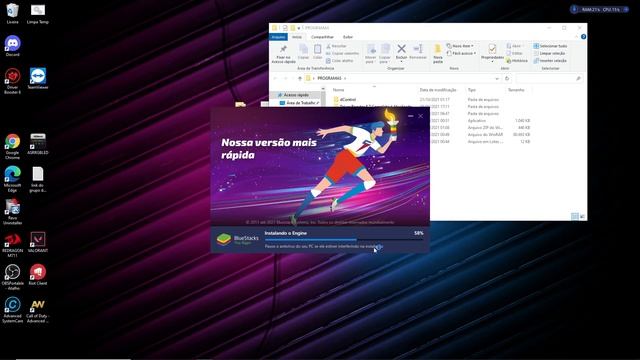Click the RAM CPU monitor widget

600,9
